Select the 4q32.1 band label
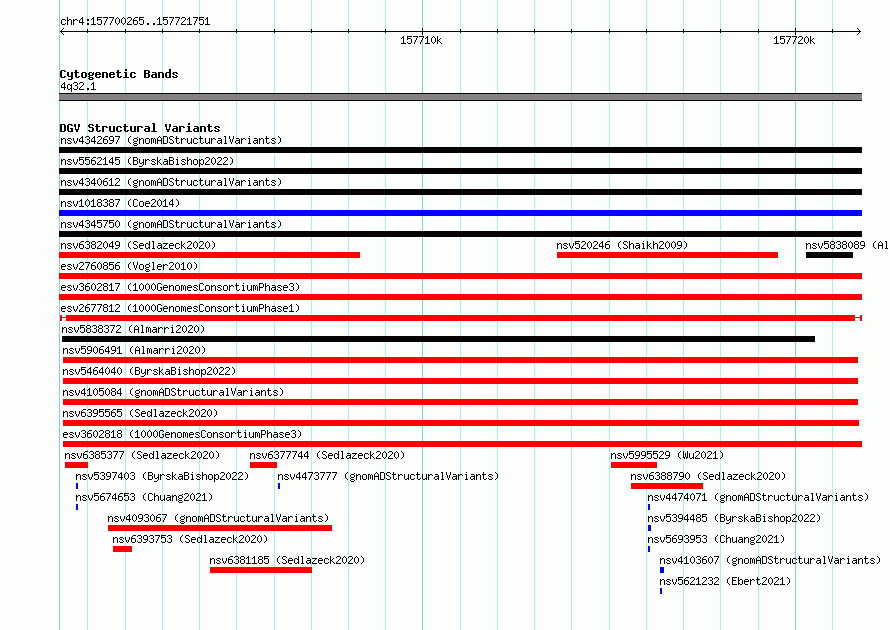The image size is (890, 630). coord(78,86)
